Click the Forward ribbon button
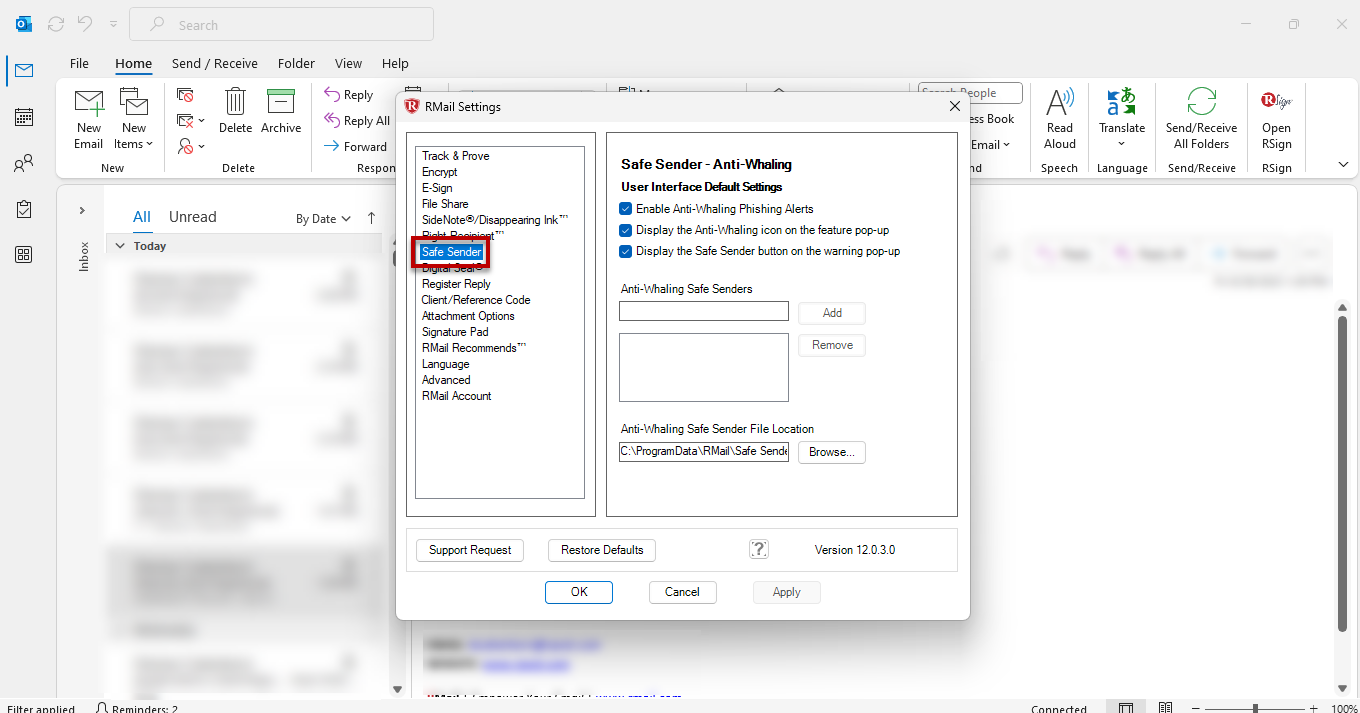This screenshot has height=713, width=1360. (x=356, y=146)
